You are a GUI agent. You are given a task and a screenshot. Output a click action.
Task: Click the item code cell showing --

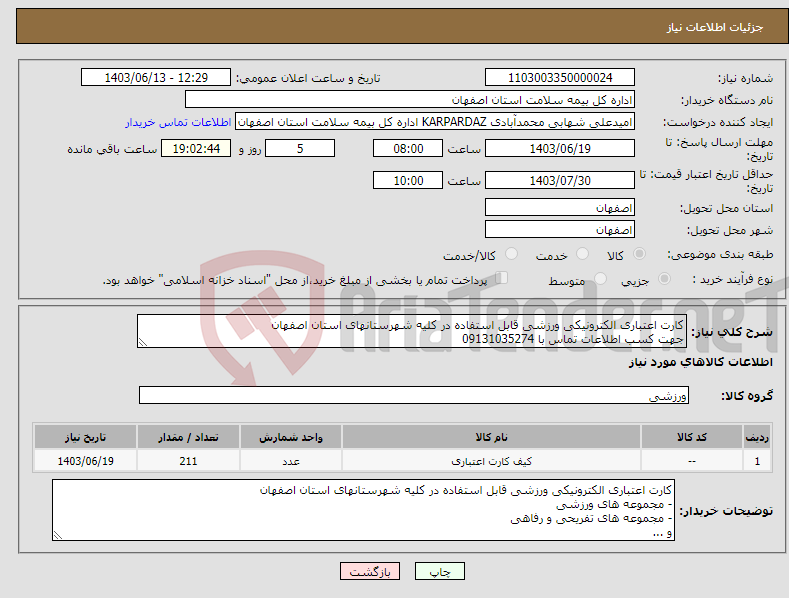point(691,461)
